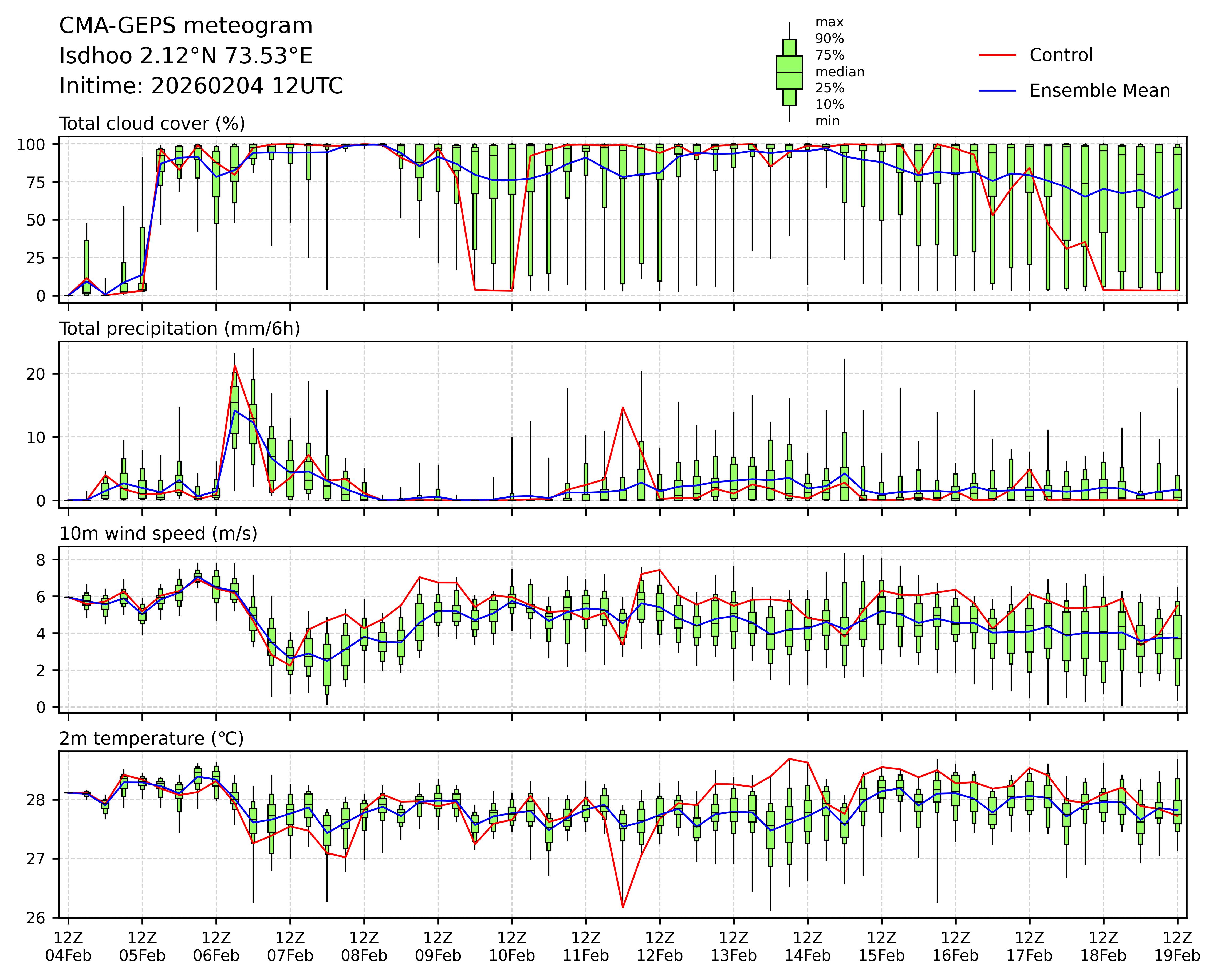Click the 'Control' legend label
Screen dimensions: 1217x980
coord(1061,55)
